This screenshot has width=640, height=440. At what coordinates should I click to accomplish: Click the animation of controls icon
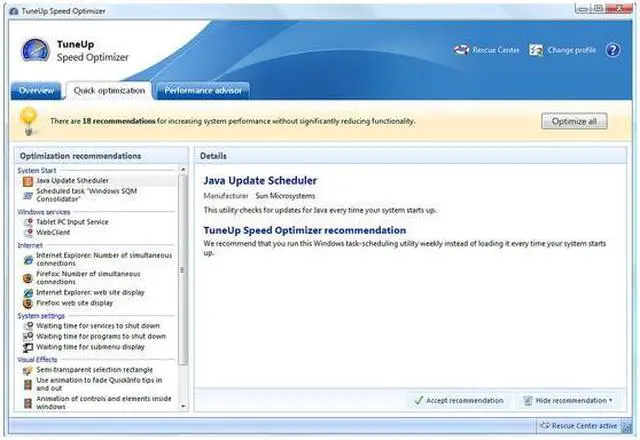pyautogui.click(x=28, y=403)
